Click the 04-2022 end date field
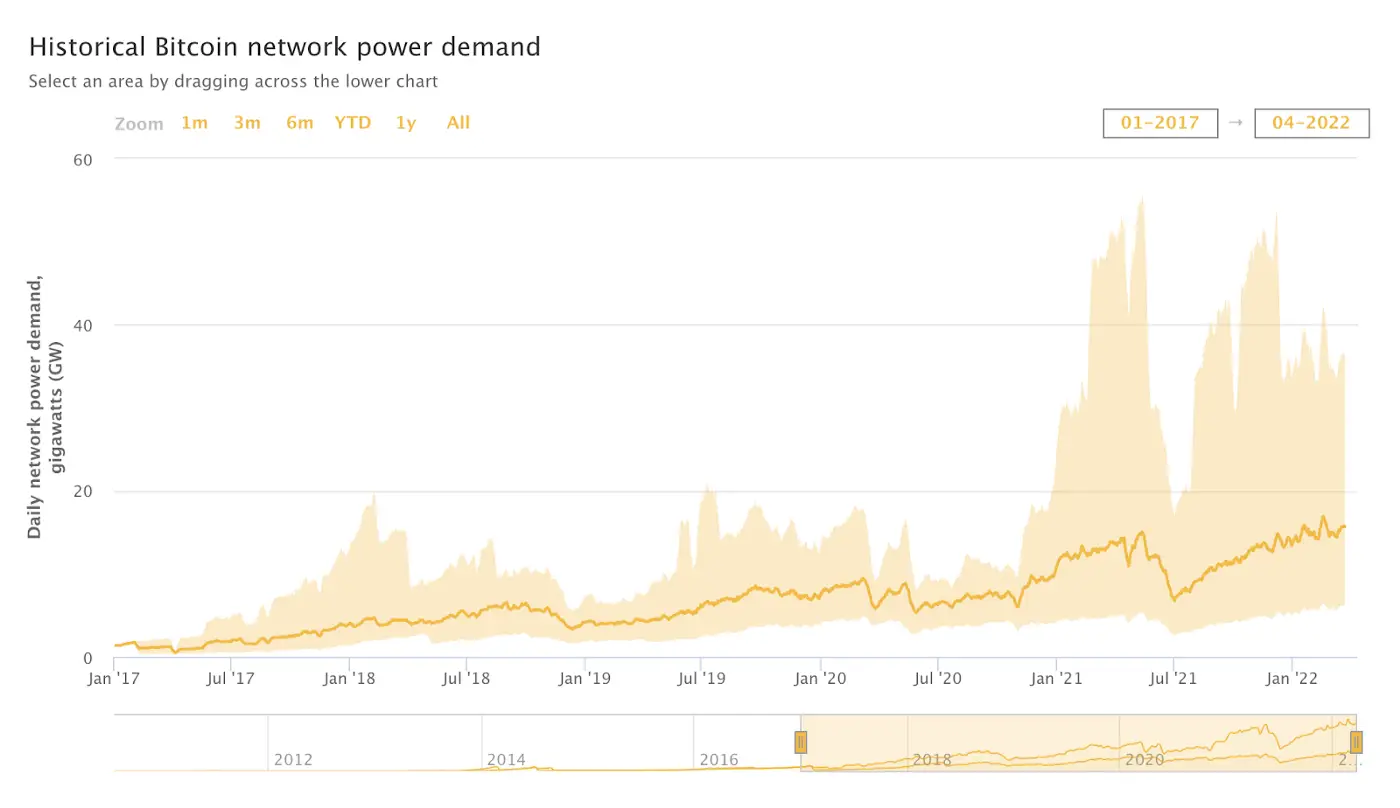 click(1311, 123)
